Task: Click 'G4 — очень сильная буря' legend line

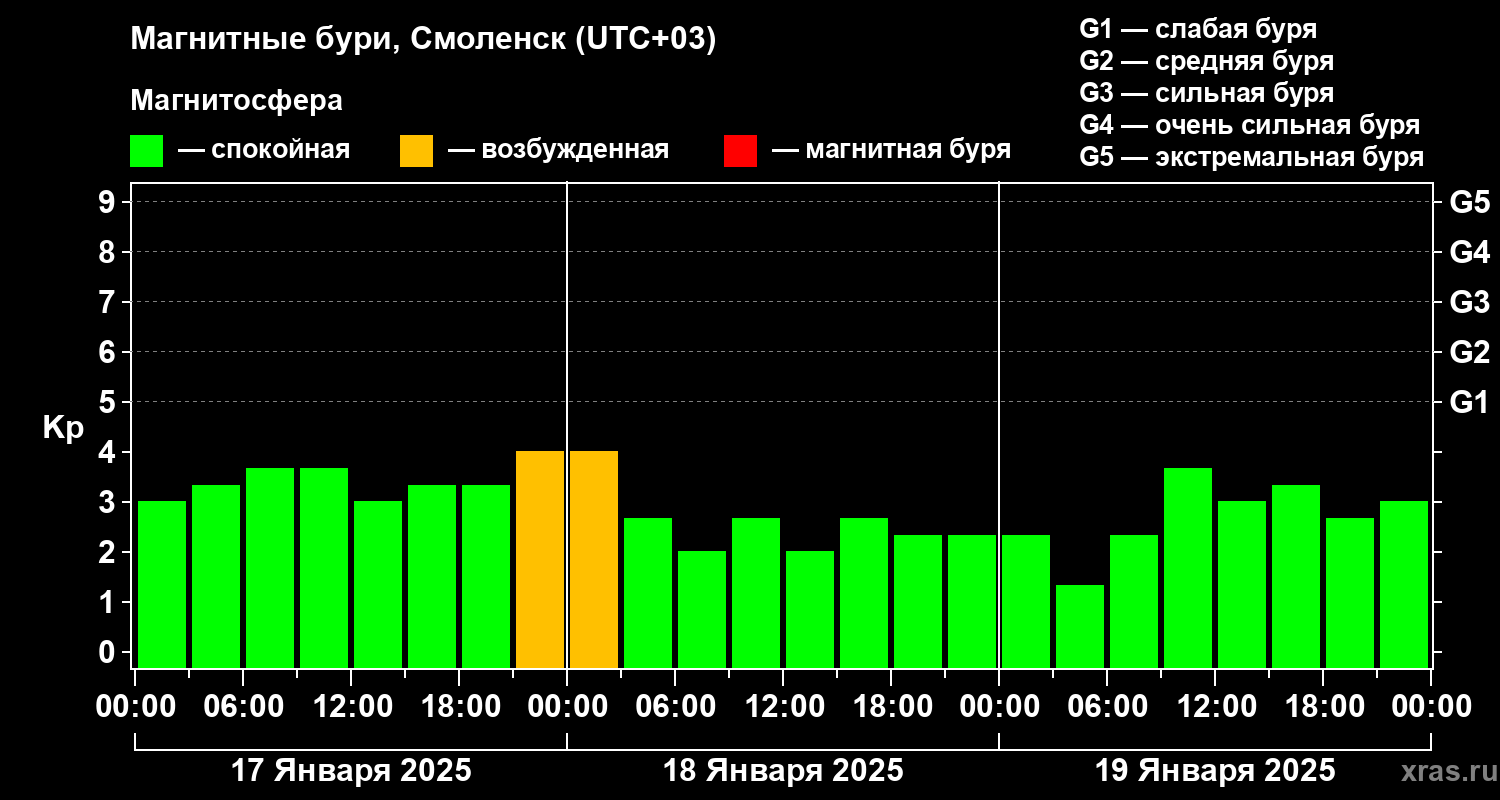Action: point(1250,125)
